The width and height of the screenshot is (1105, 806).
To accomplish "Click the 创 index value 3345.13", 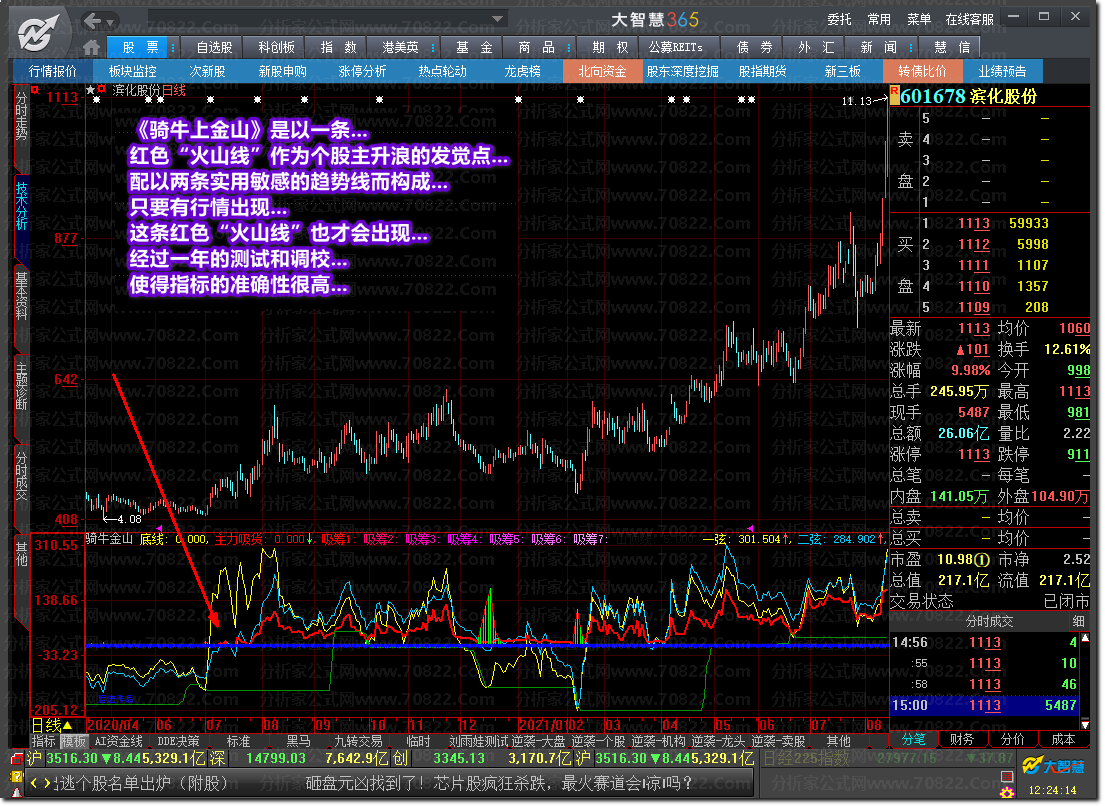I will coord(459,759).
